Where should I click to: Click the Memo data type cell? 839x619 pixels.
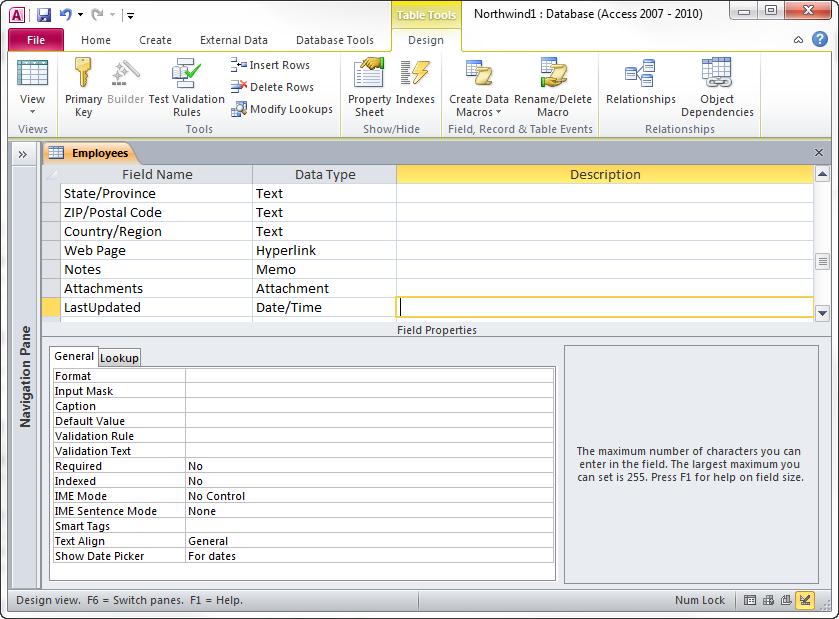click(324, 270)
